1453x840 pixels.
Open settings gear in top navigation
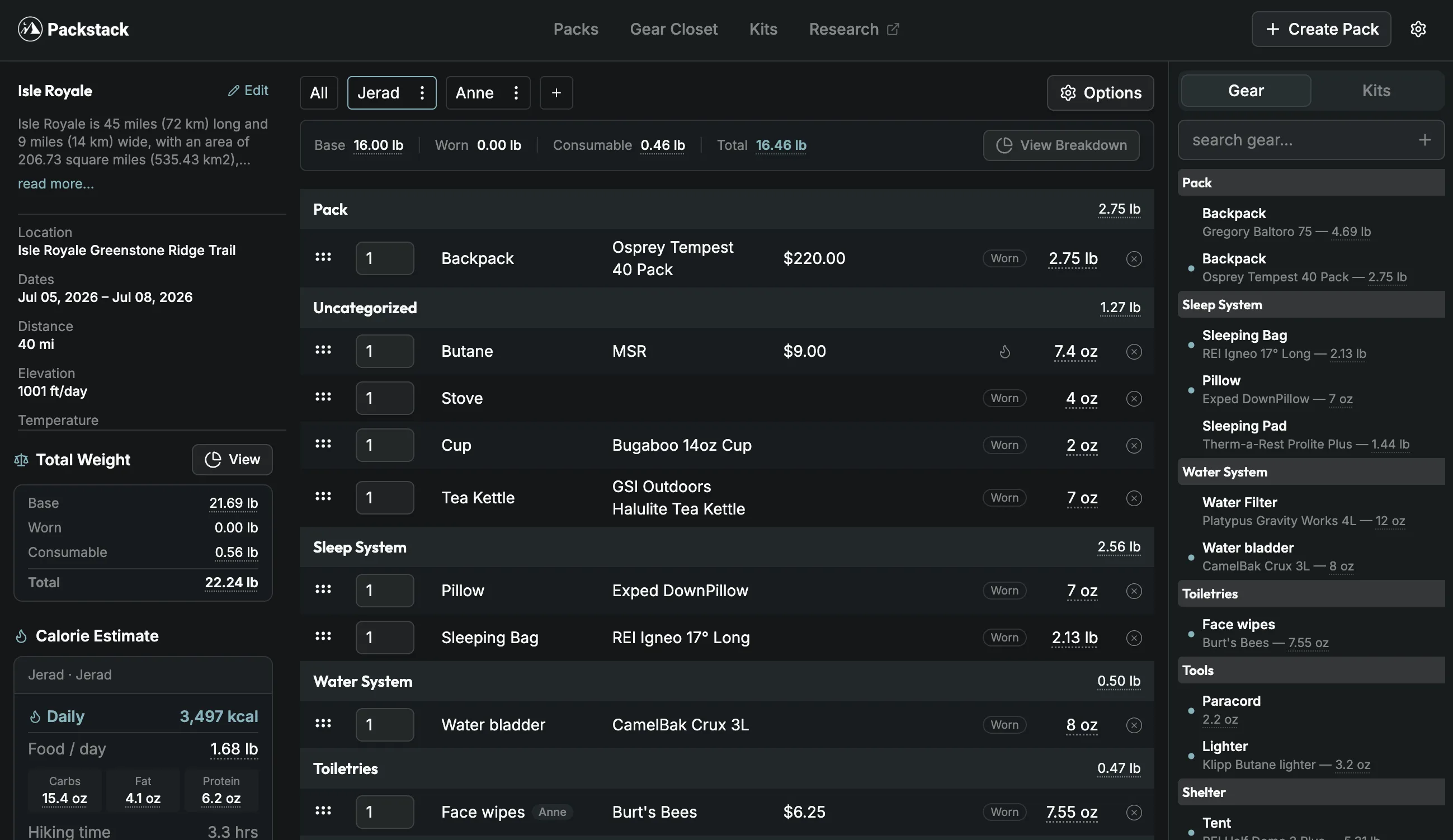1418,29
